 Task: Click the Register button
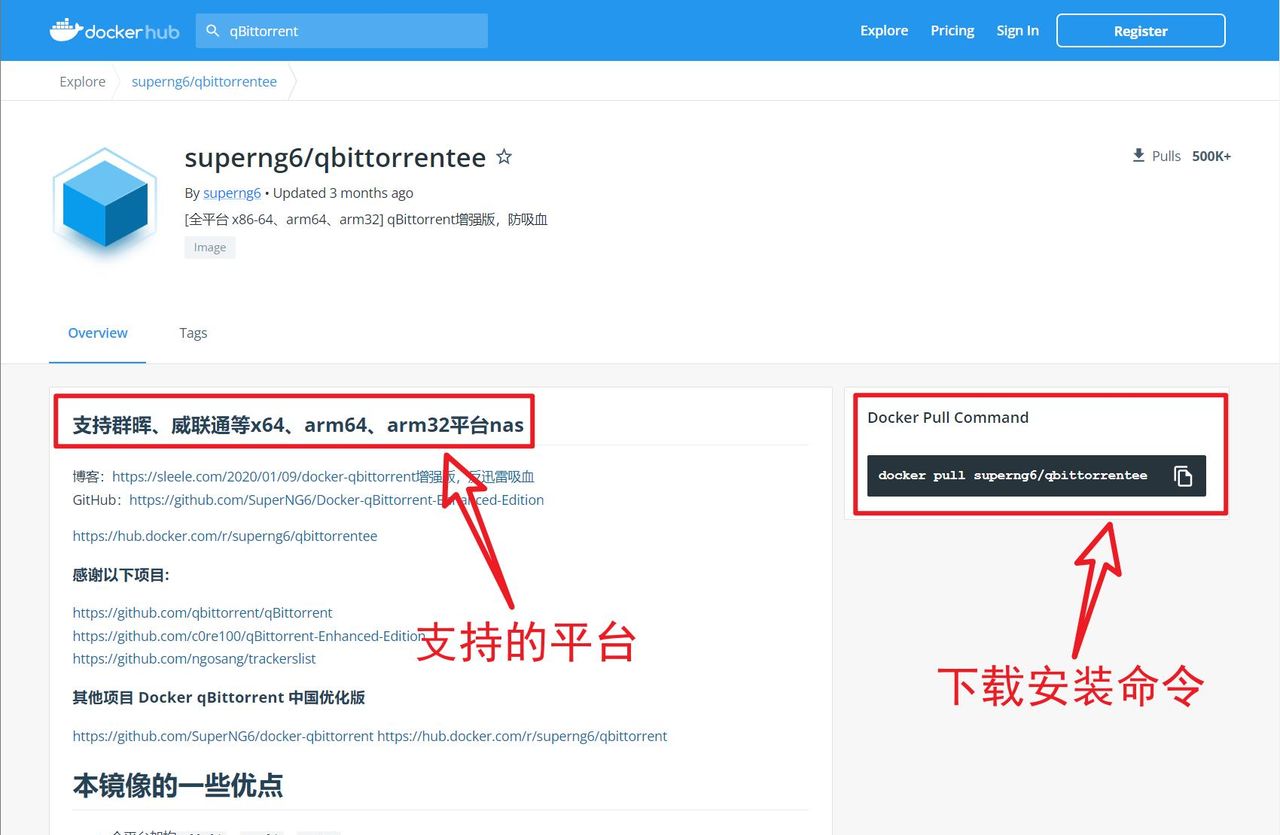[x=1141, y=31]
